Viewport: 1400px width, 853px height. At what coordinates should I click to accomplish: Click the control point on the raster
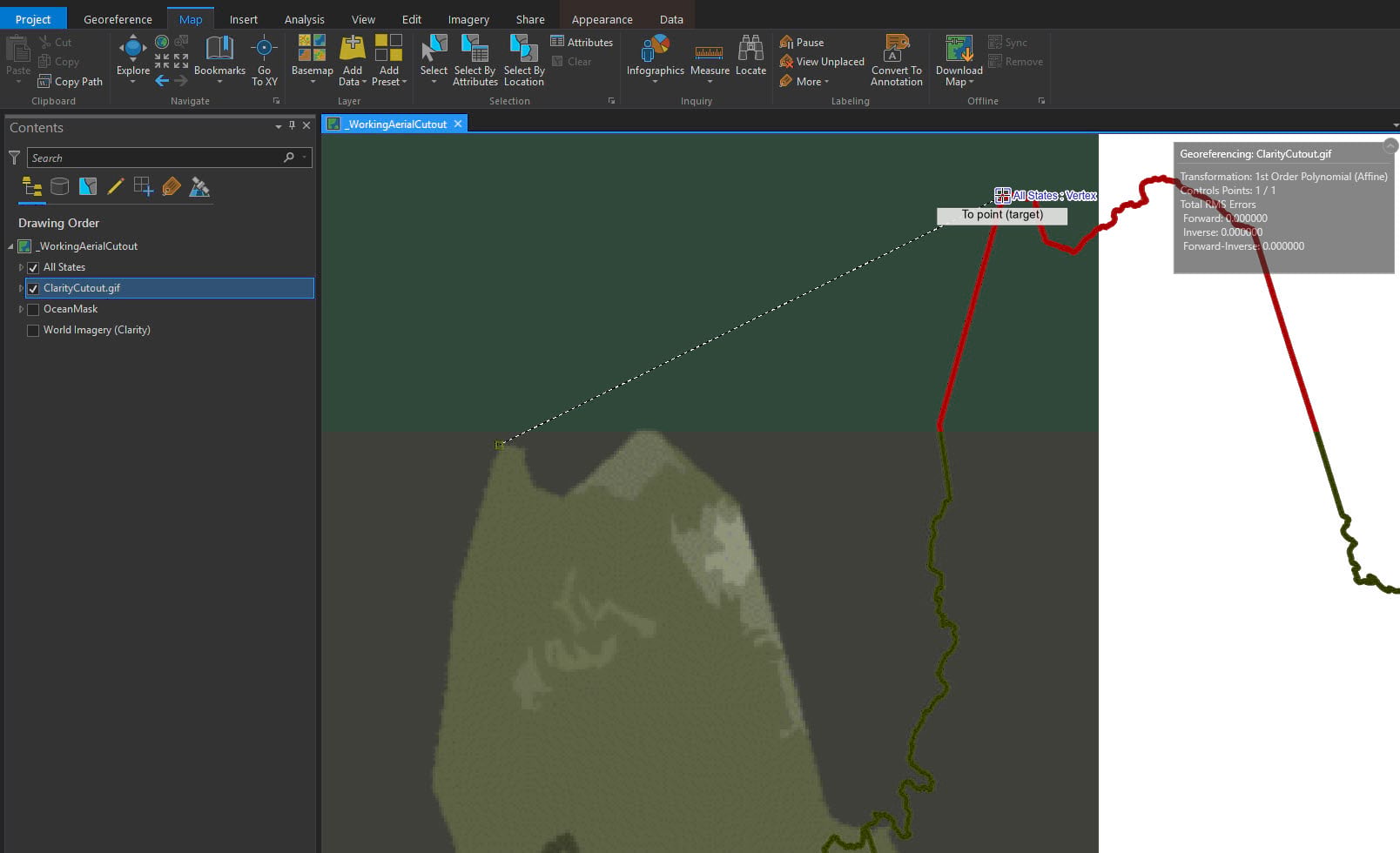(x=500, y=445)
